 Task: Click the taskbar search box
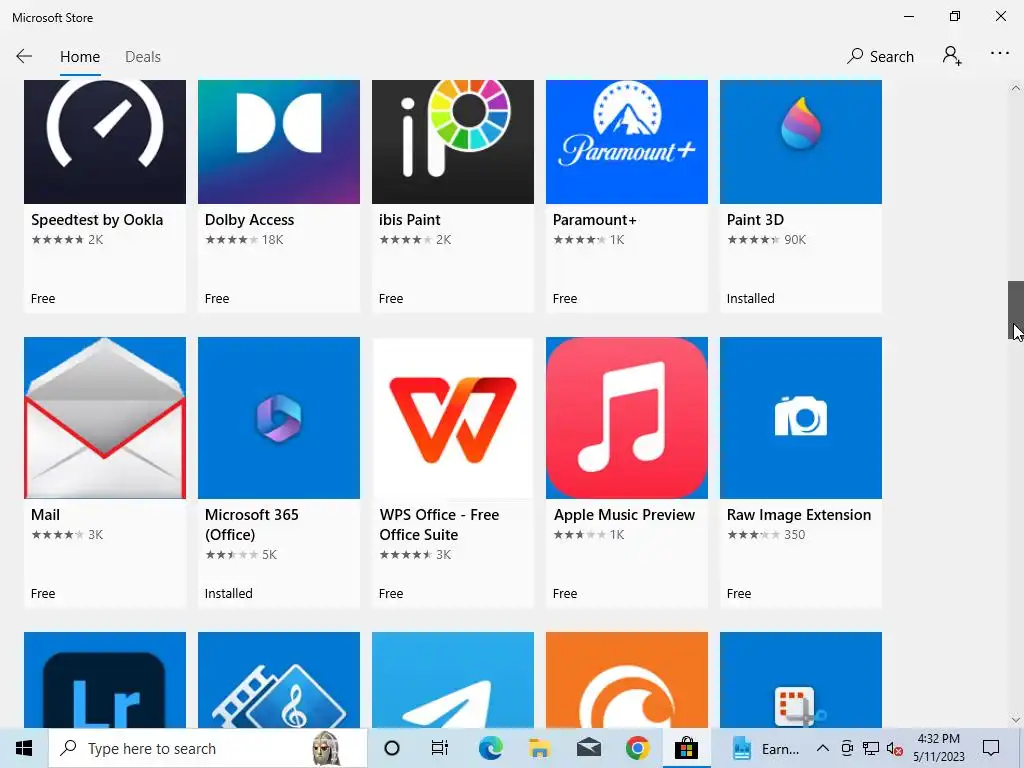point(208,748)
